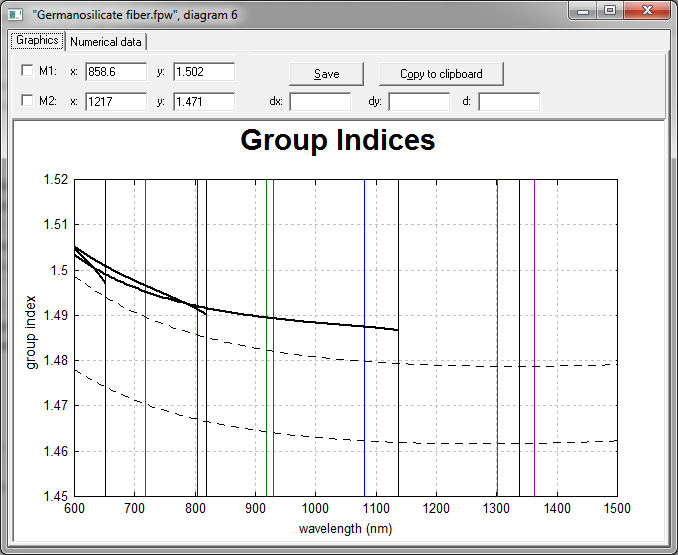678x555 pixels.
Task: Click the 900 x-axis tick label
Action: [x=256, y=508]
